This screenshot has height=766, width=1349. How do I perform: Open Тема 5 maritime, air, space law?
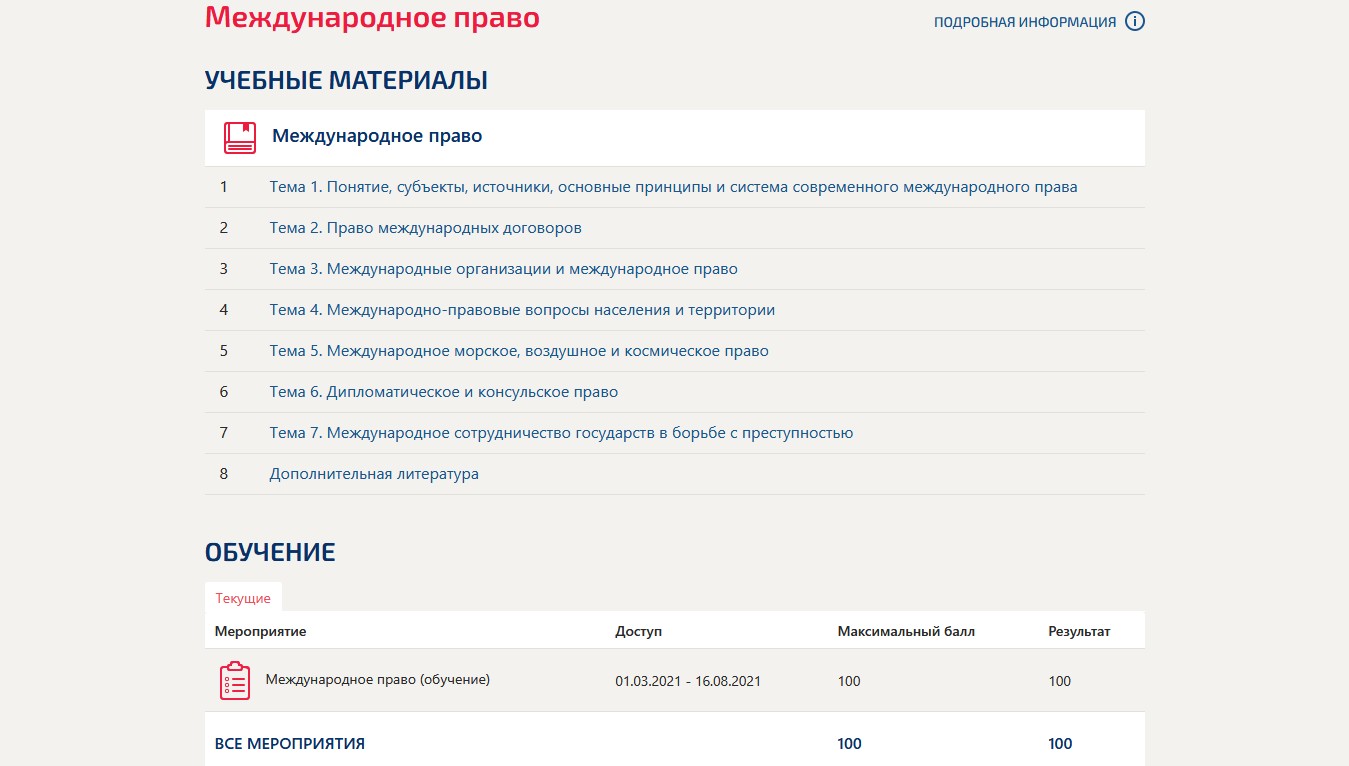click(519, 351)
